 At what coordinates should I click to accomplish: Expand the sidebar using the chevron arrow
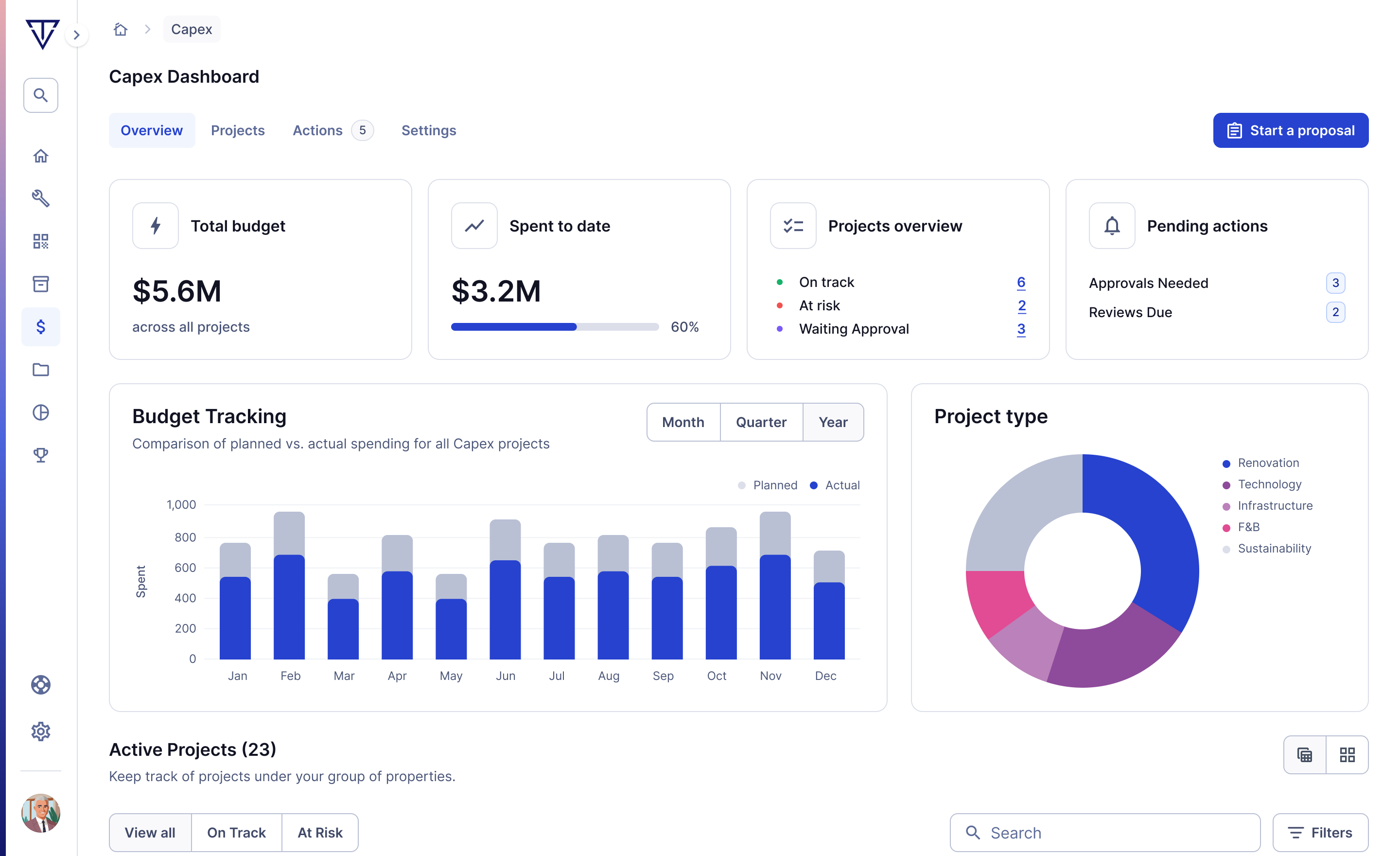(x=77, y=35)
